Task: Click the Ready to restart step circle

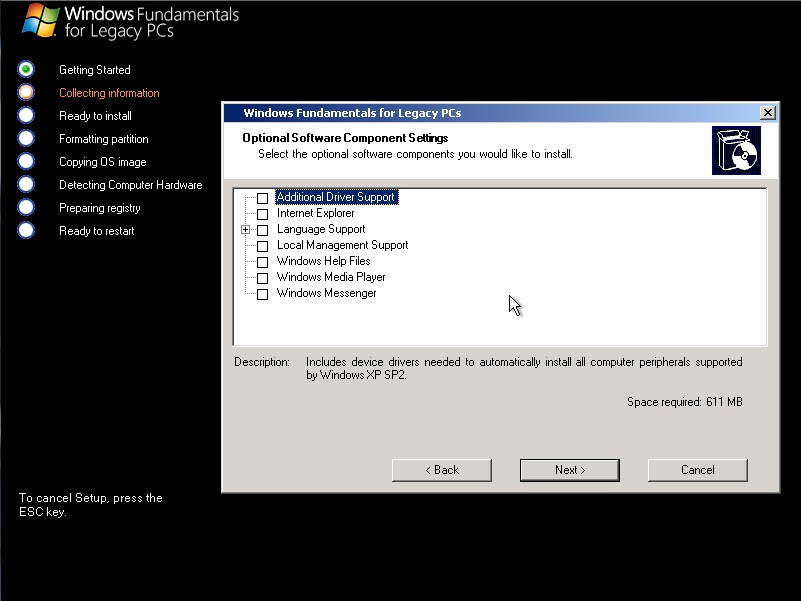Action: tap(25, 231)
